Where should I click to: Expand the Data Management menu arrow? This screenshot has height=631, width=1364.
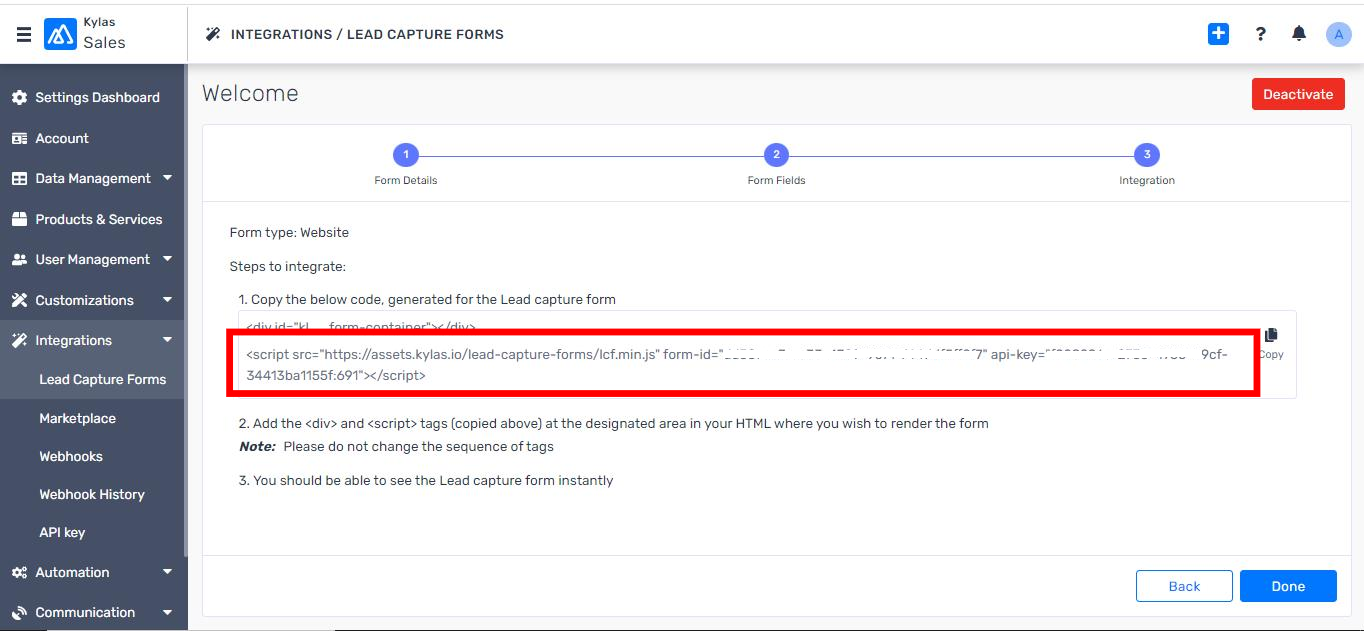[x=167, y=178]
